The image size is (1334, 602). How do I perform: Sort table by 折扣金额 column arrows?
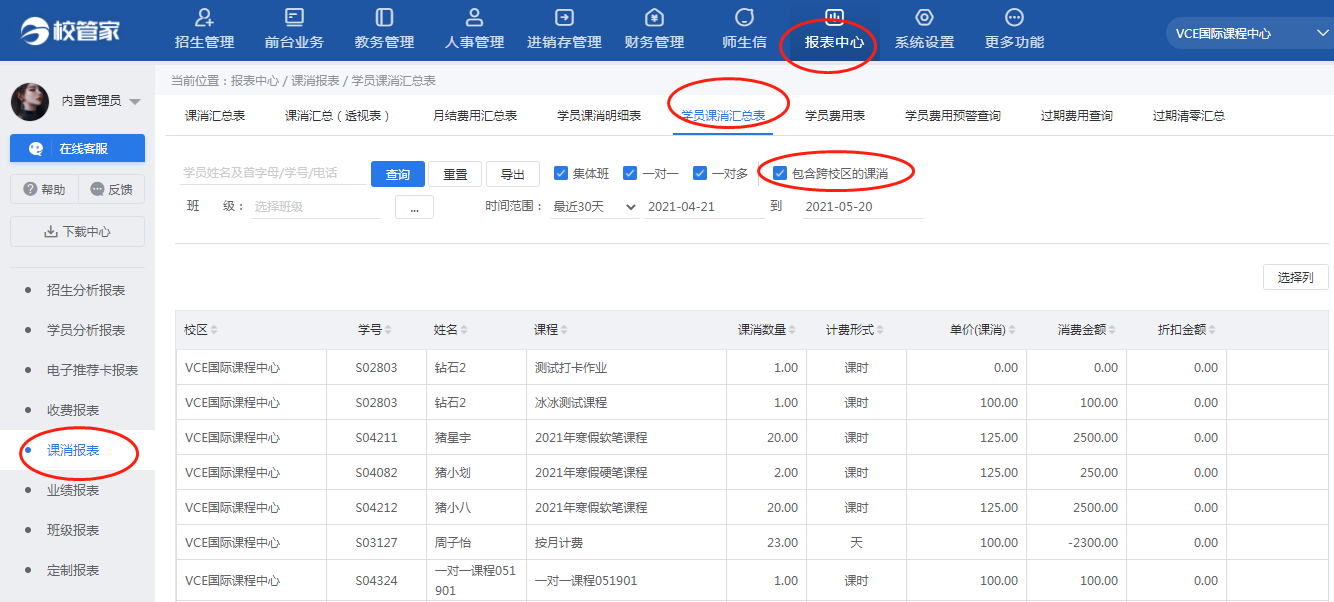1212,330
